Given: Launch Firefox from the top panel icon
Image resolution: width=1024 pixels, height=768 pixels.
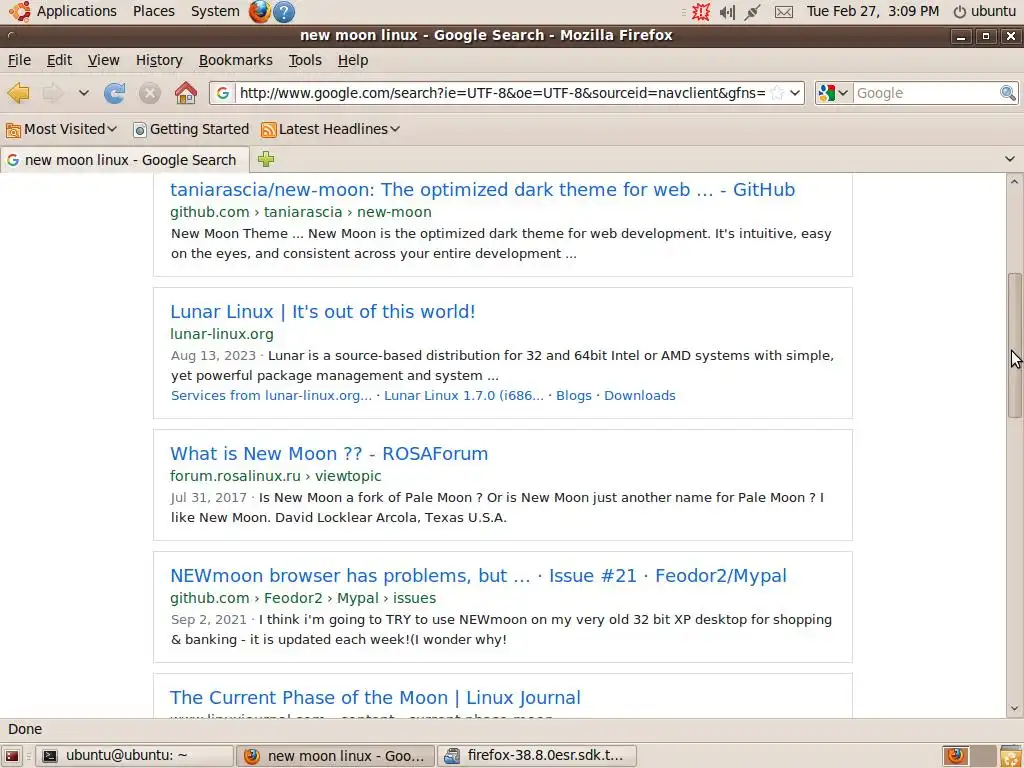Looking at the screenshot, I should 259,11.
